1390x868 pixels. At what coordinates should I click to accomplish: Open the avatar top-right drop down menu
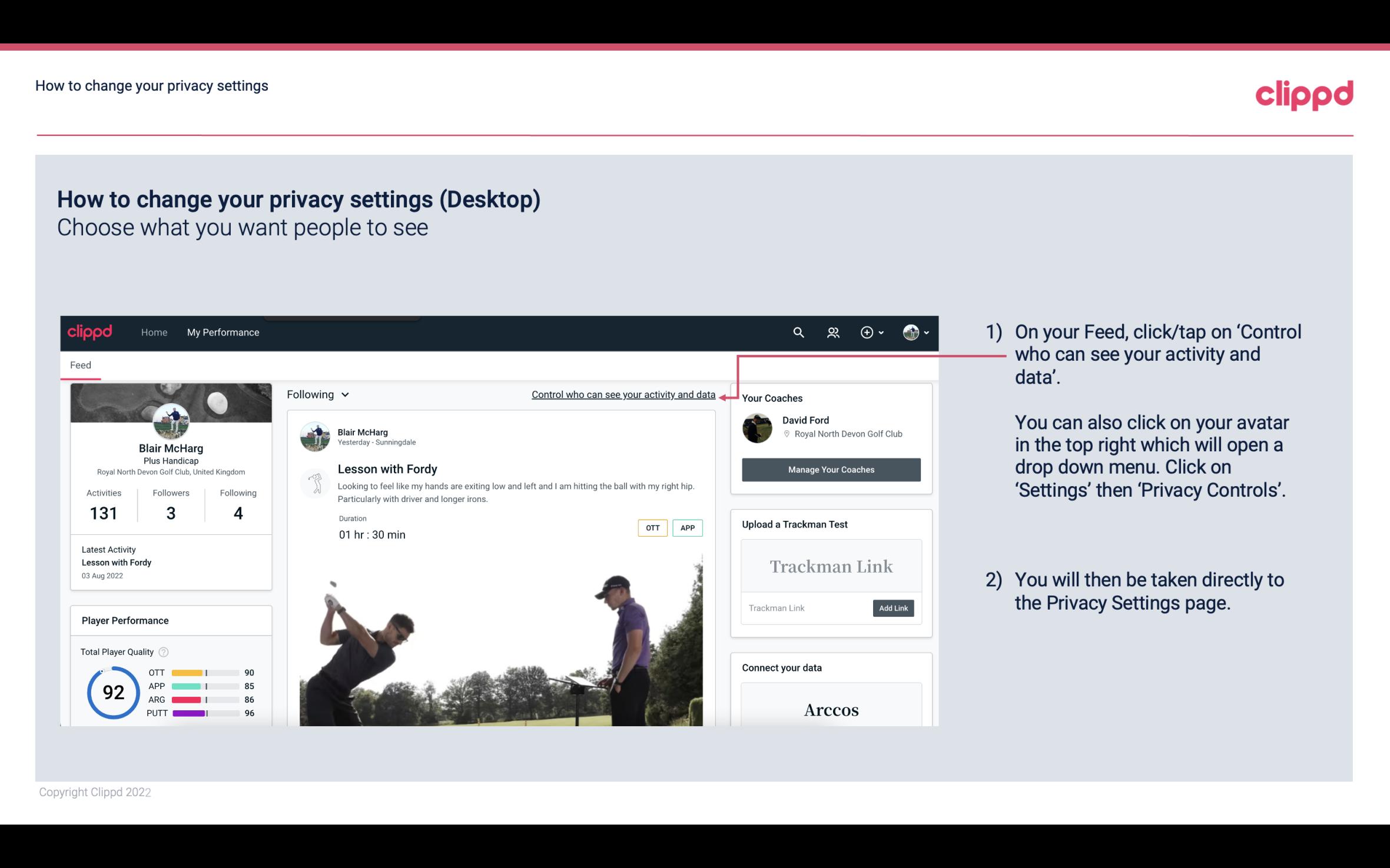click(911, 332)
